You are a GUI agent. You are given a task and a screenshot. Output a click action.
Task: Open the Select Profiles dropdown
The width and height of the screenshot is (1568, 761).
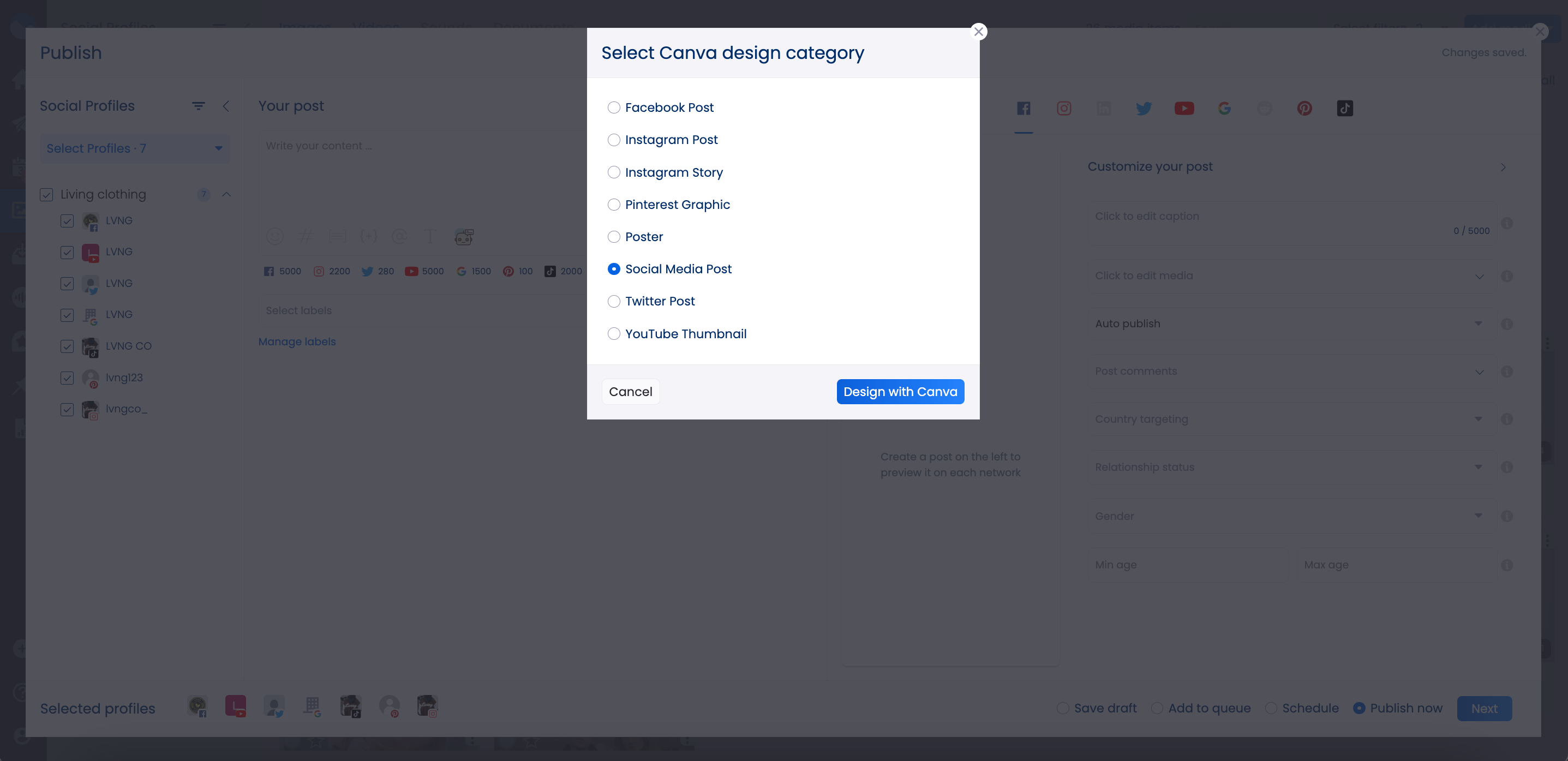coord(135,148)
